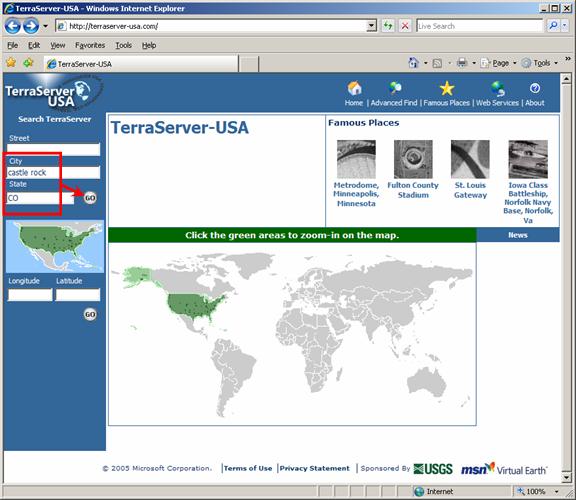Click GO button next to State field
Screen dimensions: 576x500
tap(90, 198)
